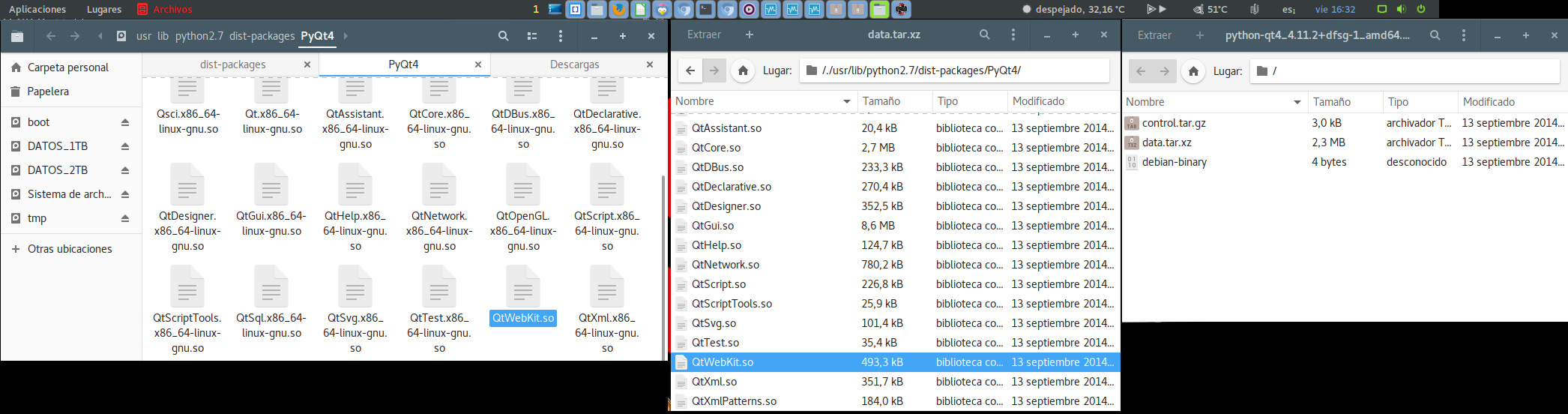
Task: Go forward in the file manager
Action: [x=75, y=36]
